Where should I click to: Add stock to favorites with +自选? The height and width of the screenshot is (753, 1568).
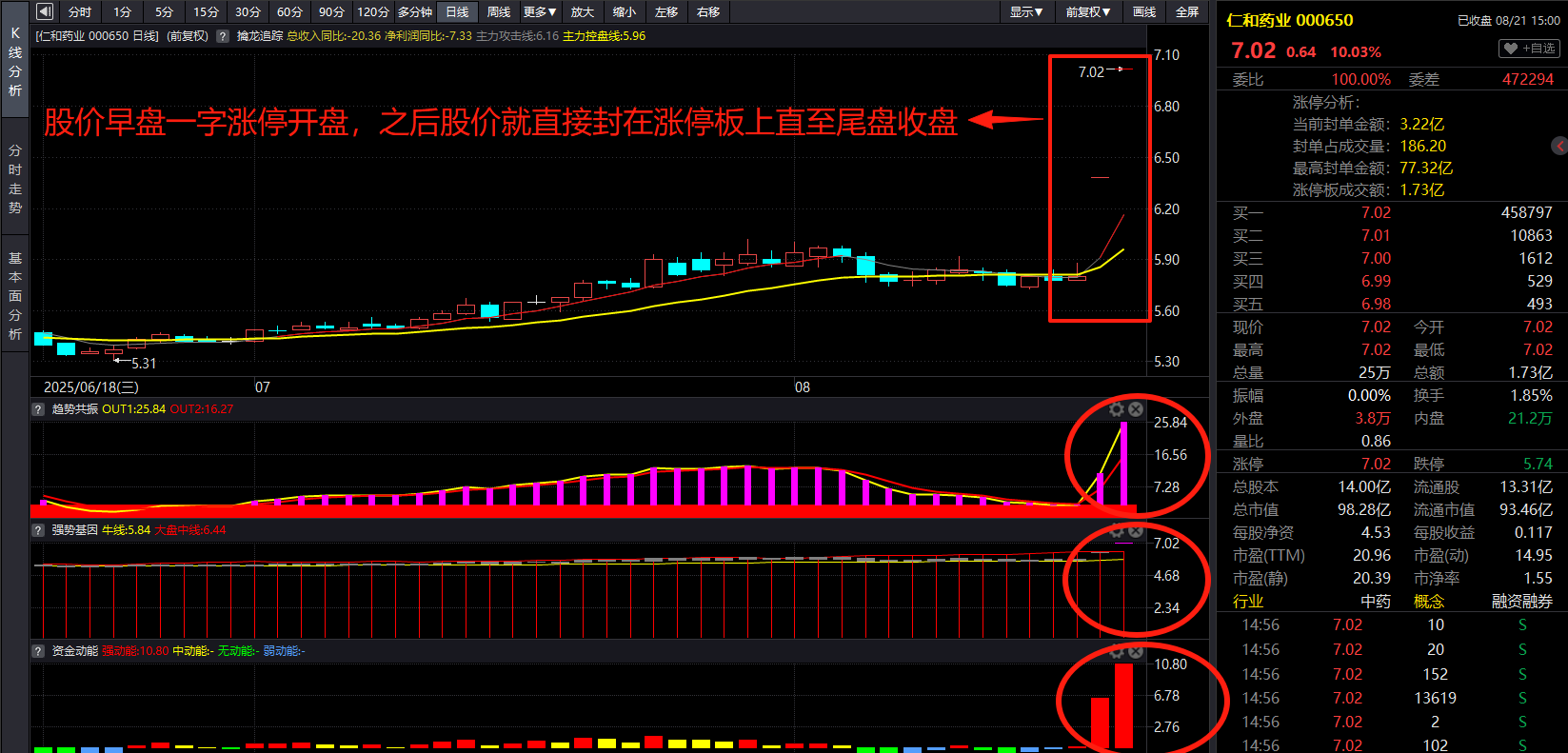click(1529, 48)
